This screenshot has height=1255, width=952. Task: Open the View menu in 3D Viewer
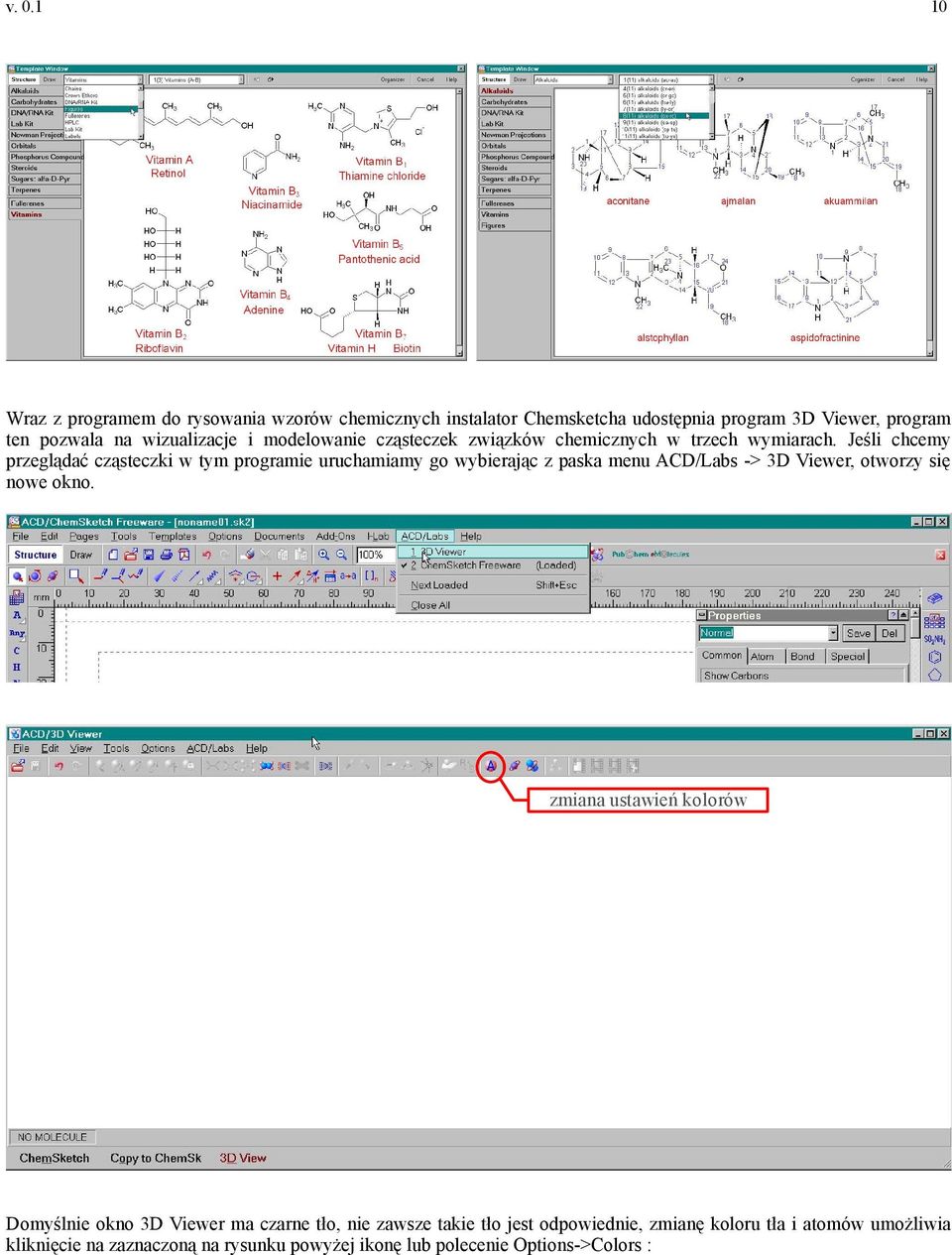point(81,748)
